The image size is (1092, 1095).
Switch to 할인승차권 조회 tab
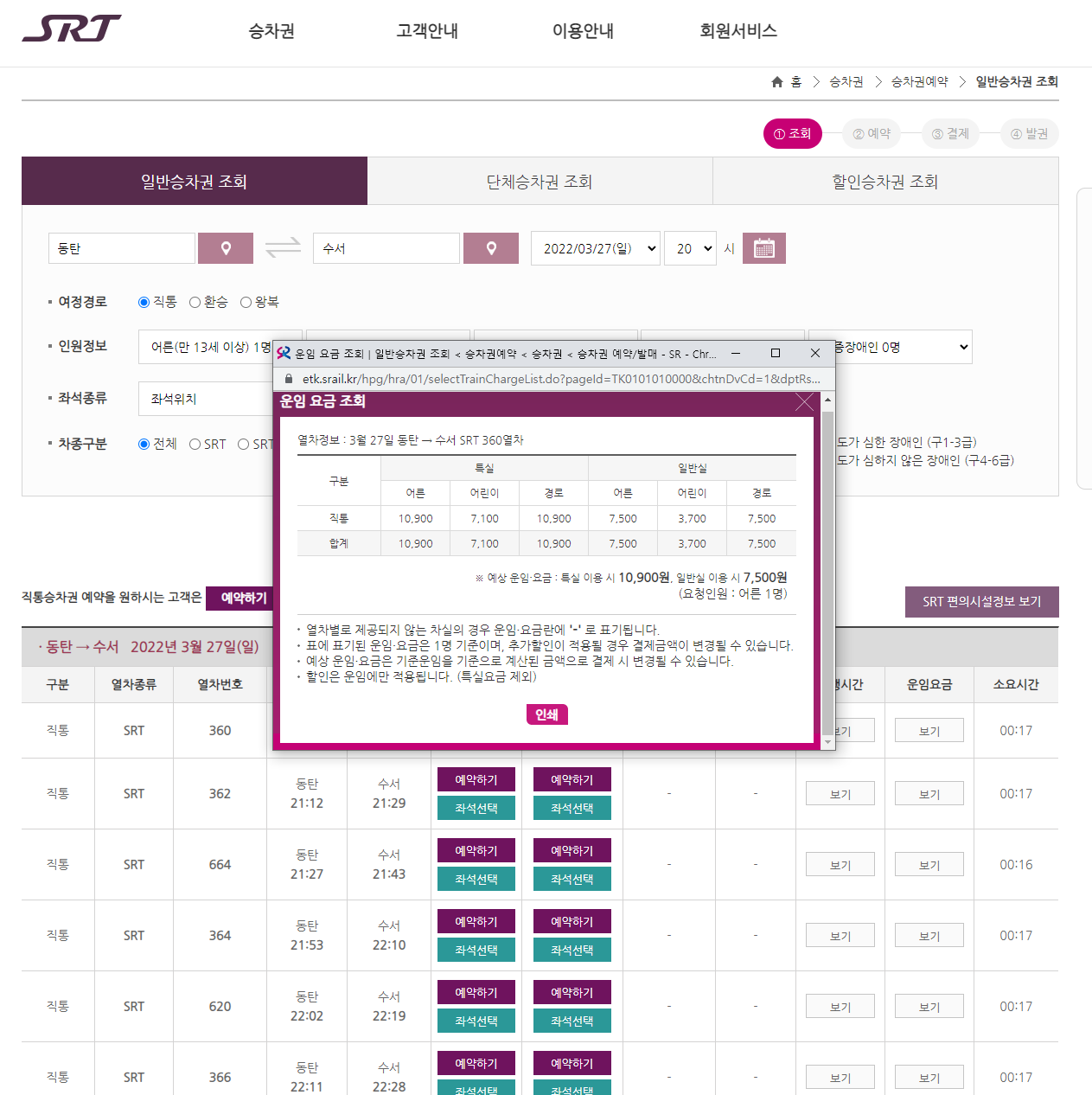point(885,181)
